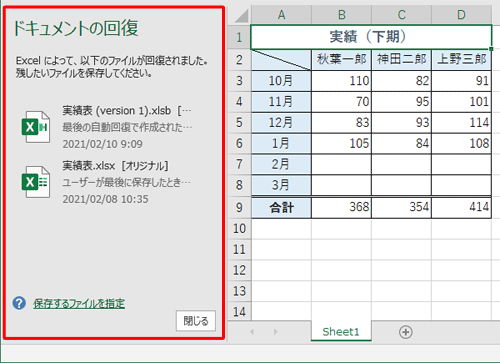500x363 pixels.
Task: Click the 合計 total label cell
Action: (281, 207)
